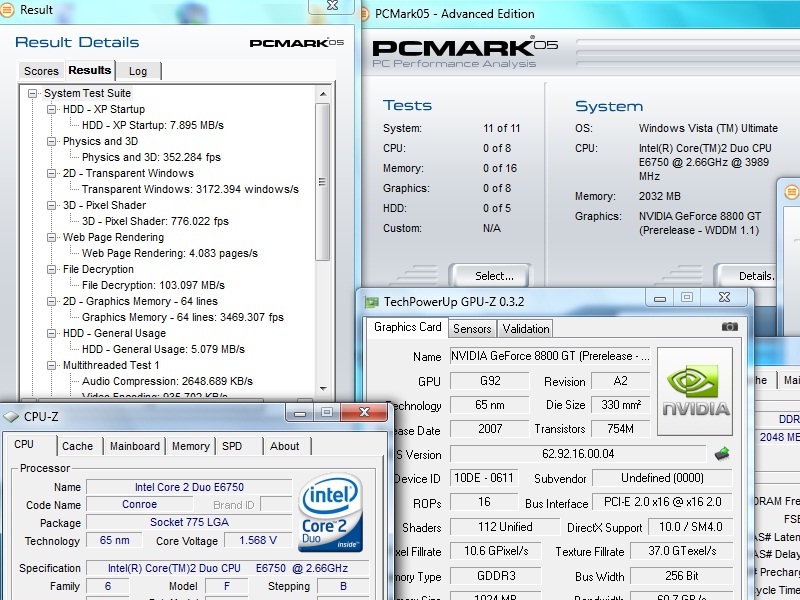The image size is (800, 600).
Task: Click the CPU-Z Name field Intel Core 2 Duo E6750
Action: coord(189,487)
